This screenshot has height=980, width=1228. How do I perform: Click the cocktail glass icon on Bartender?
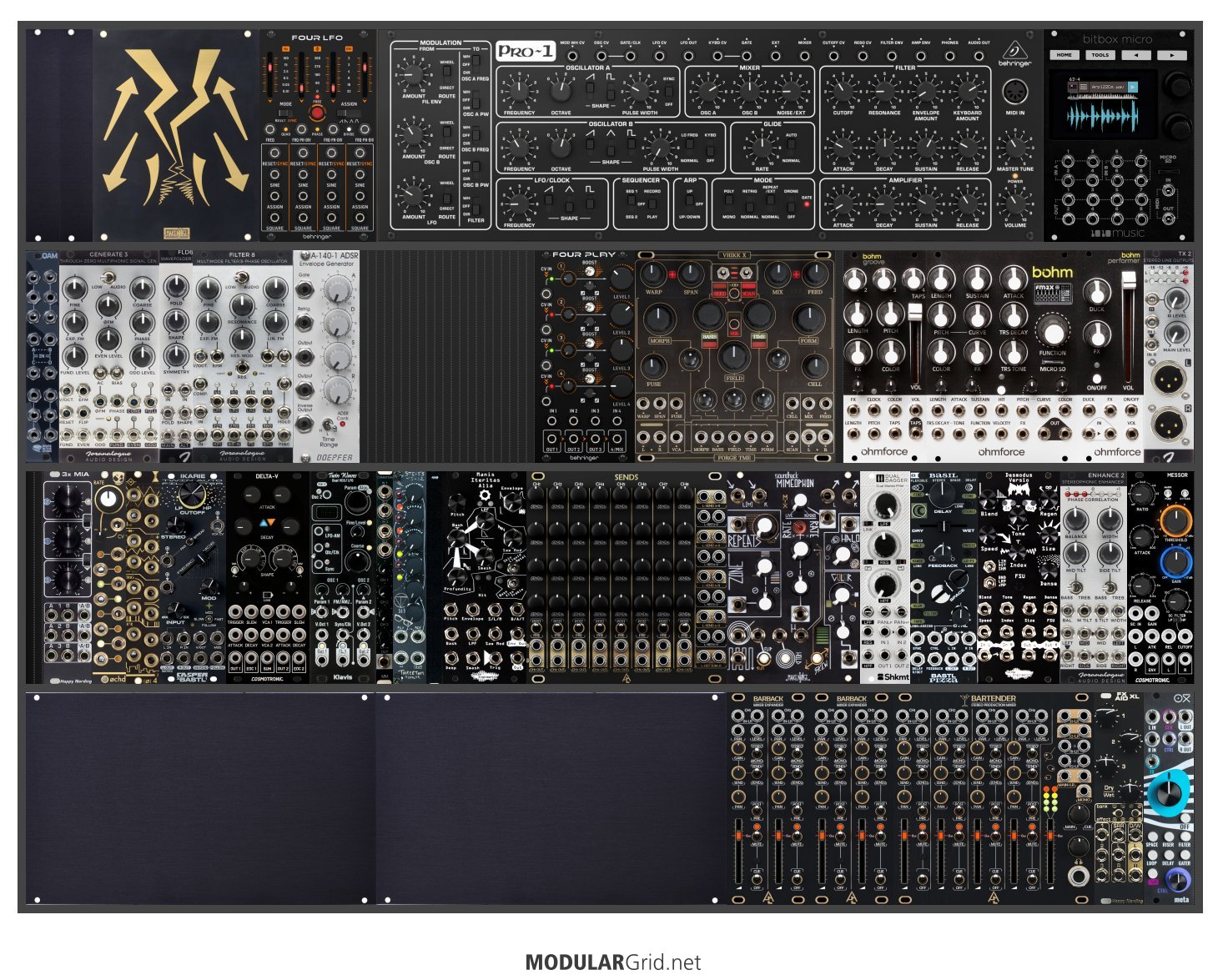(963, 698)
